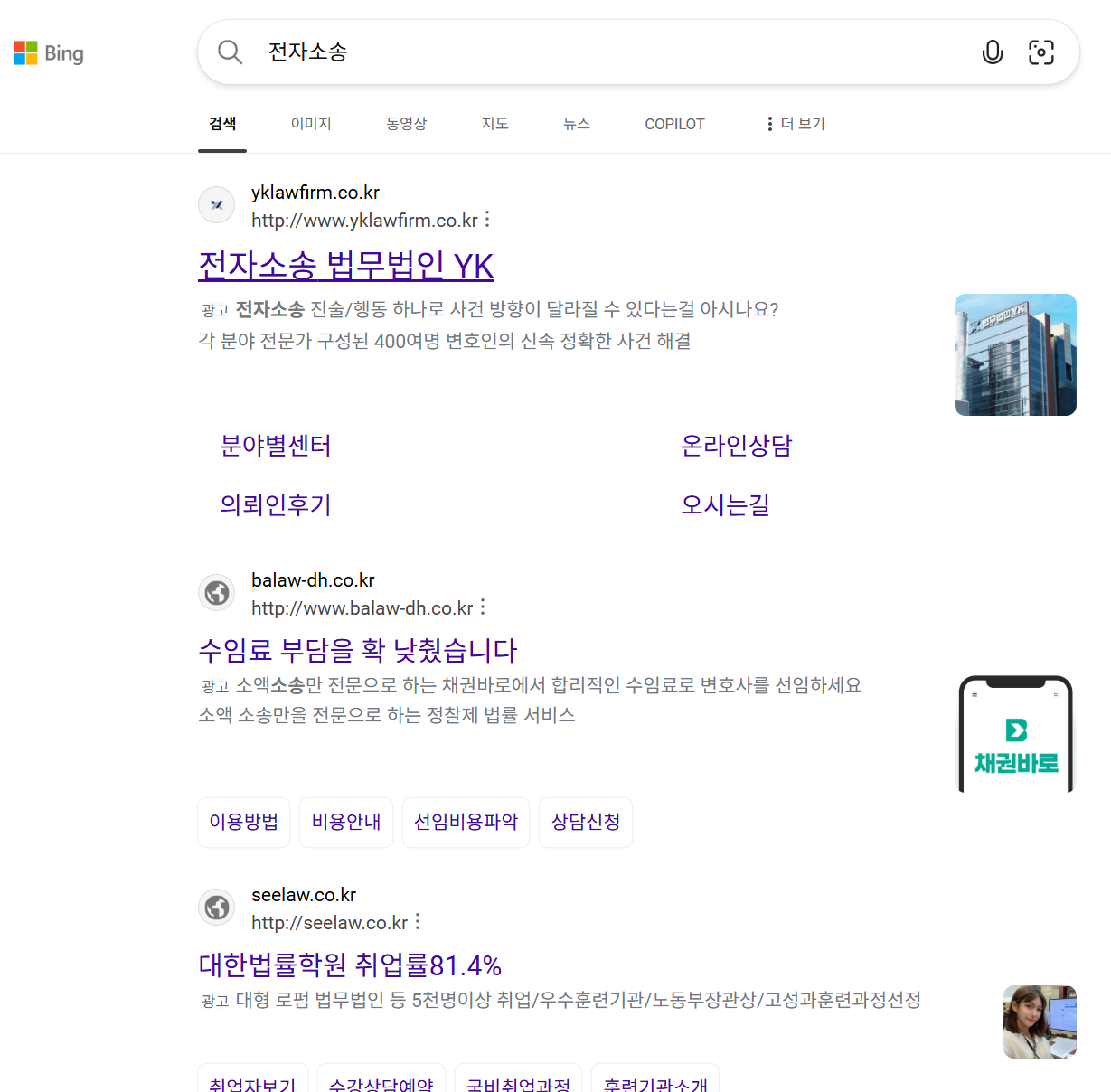Click the 상담신청 button
Image resolution: width=1111 pixels, height=1092 pixels.
coord(586,822)
